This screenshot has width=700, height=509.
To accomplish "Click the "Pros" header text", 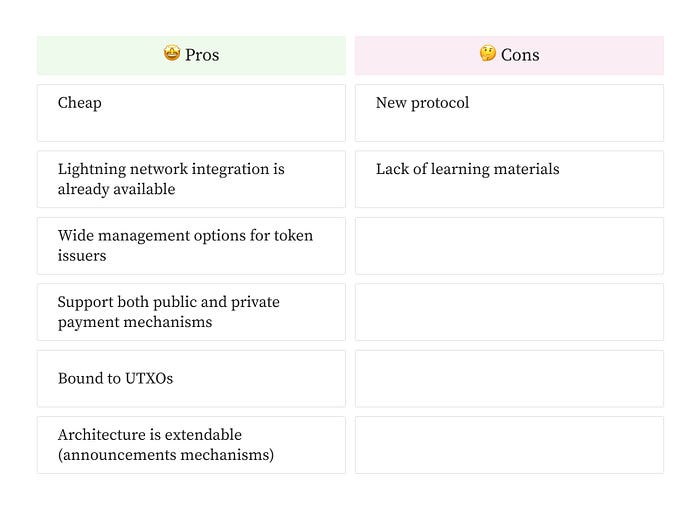I will coord(203,55).
